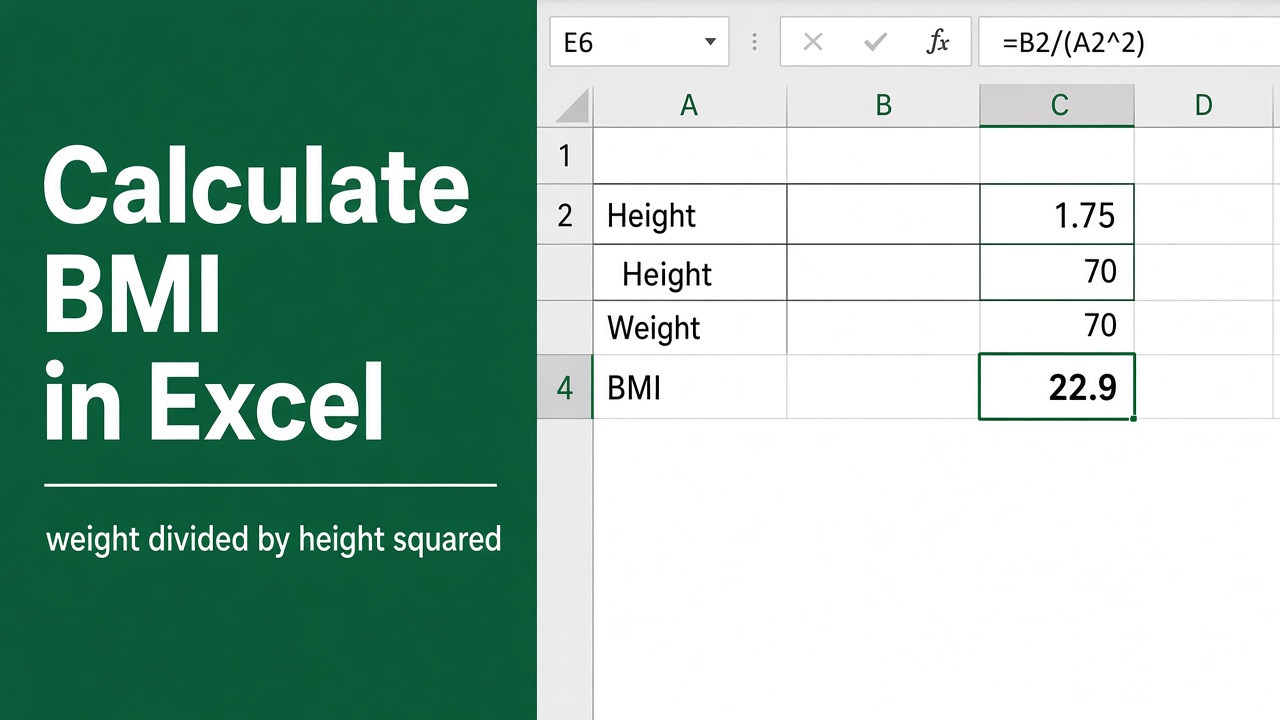The height and width of the screenshot is (720, 1280).
Task: Click the cancel X icon in formula bar
Action: click(813, 42)
